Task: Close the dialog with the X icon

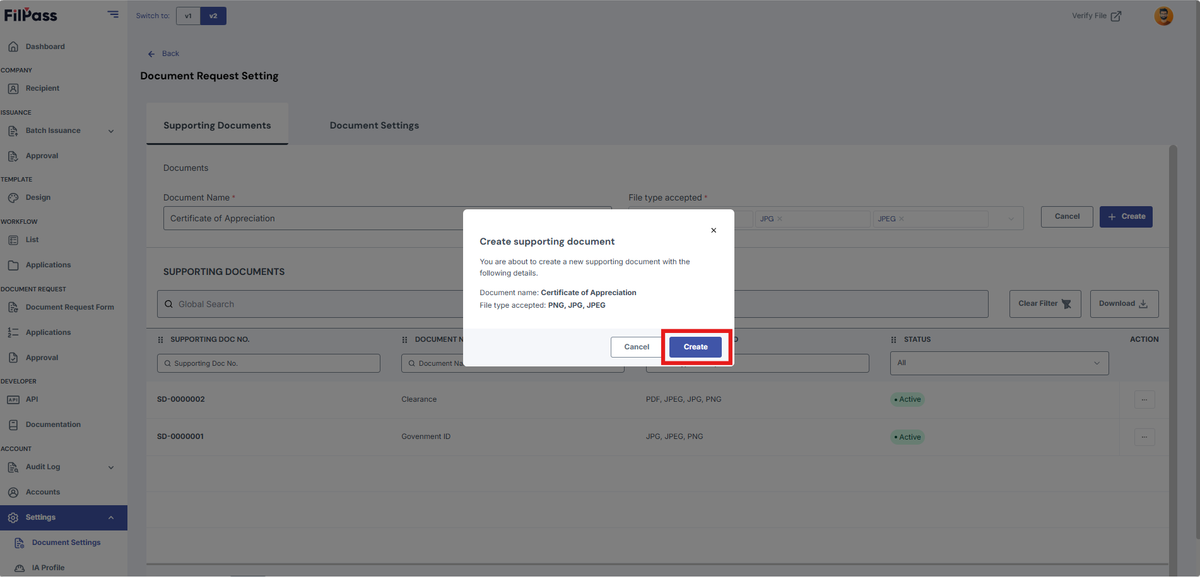Action: [x=713, y=230]
